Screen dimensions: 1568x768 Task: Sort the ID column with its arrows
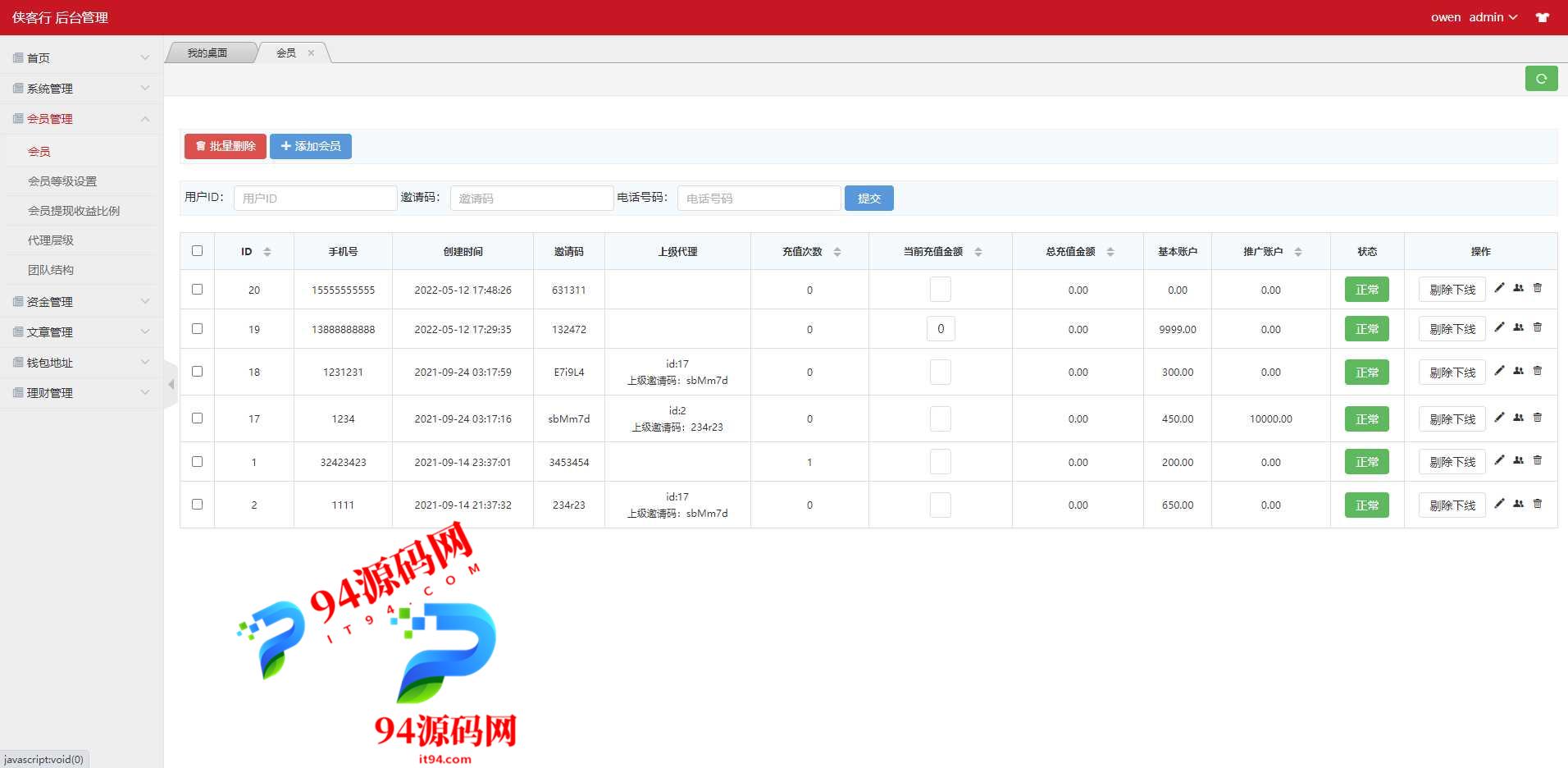[267, 252]
